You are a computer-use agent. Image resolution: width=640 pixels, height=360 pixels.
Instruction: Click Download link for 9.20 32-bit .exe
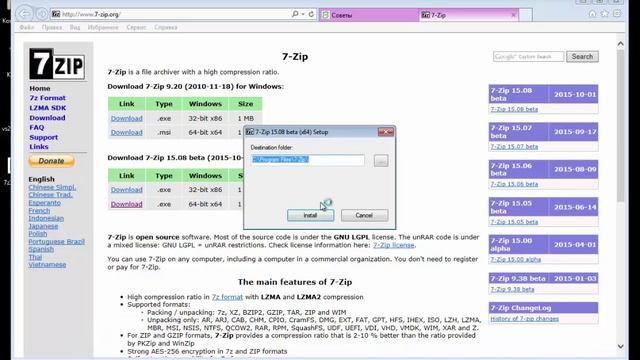coord(127,118)
